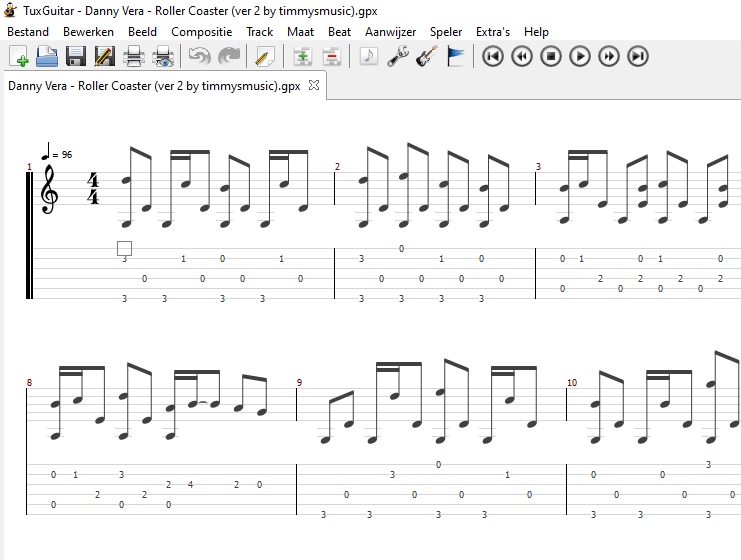Open the Beeld menu

142,32
